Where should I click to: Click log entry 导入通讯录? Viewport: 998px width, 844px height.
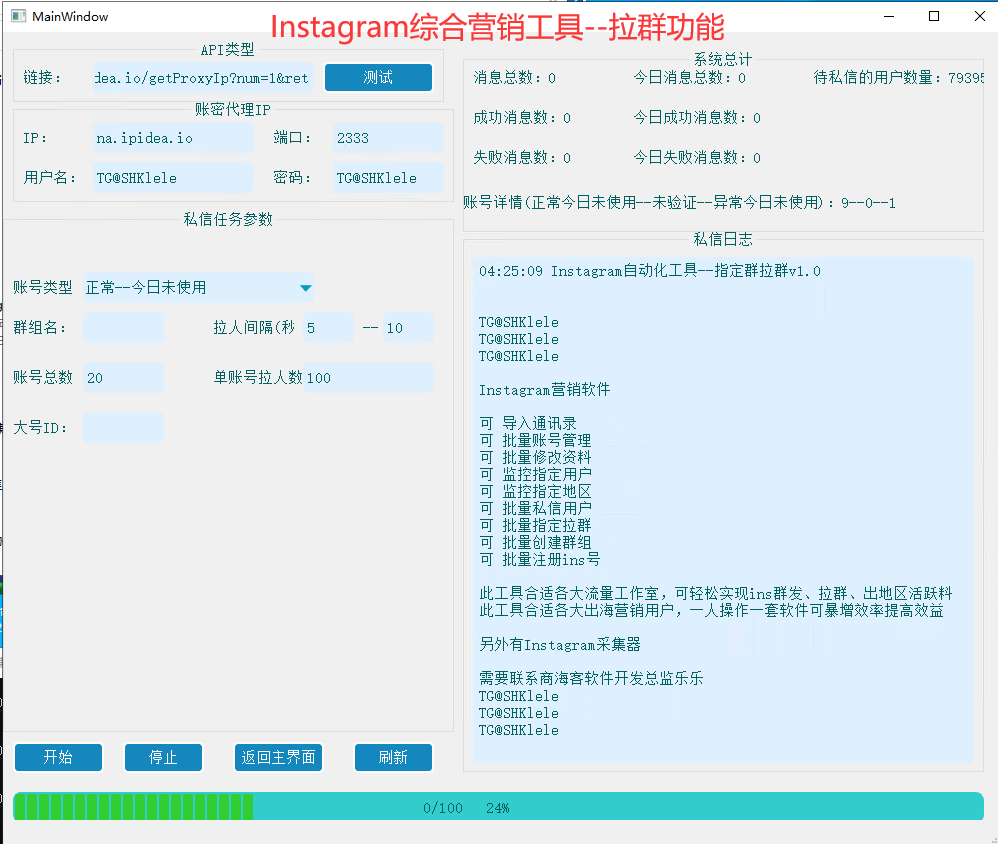click(x=528, y=424)
